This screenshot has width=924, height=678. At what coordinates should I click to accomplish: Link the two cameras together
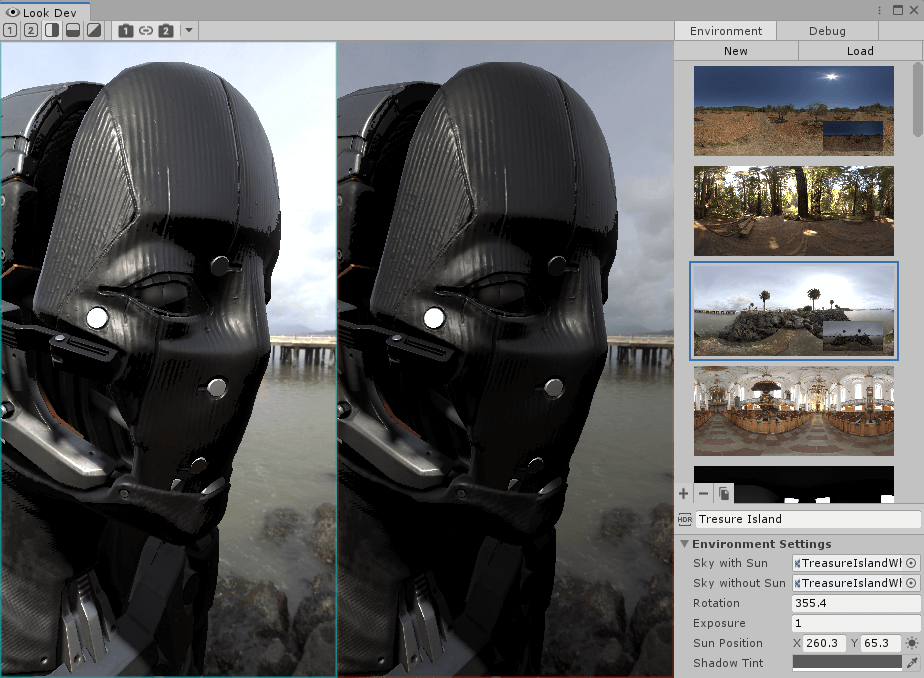pyautogui.click(x=146, y=30)
